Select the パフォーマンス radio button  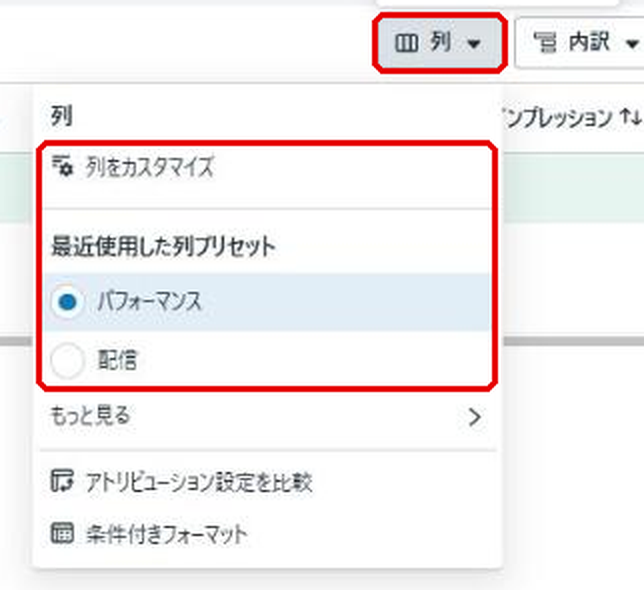(x=67, y=302)
